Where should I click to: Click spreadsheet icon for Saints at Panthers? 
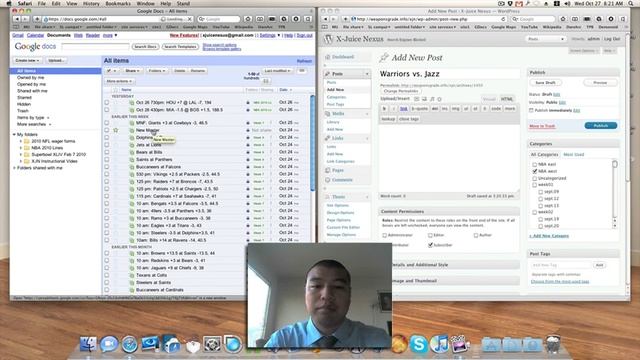tap(131, 159)
